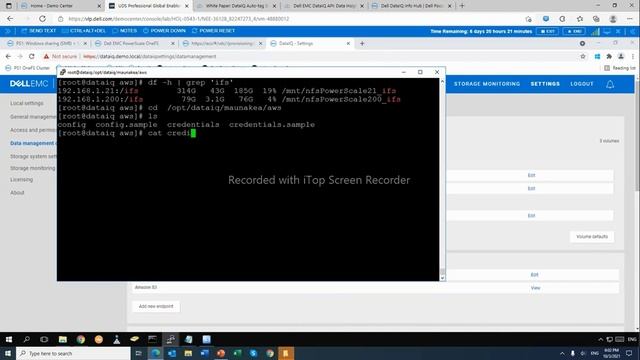Viewport: 640px width, 360px height.
Task: Click terminal scrollbar up arrow
Action: (x=442, y=82)
